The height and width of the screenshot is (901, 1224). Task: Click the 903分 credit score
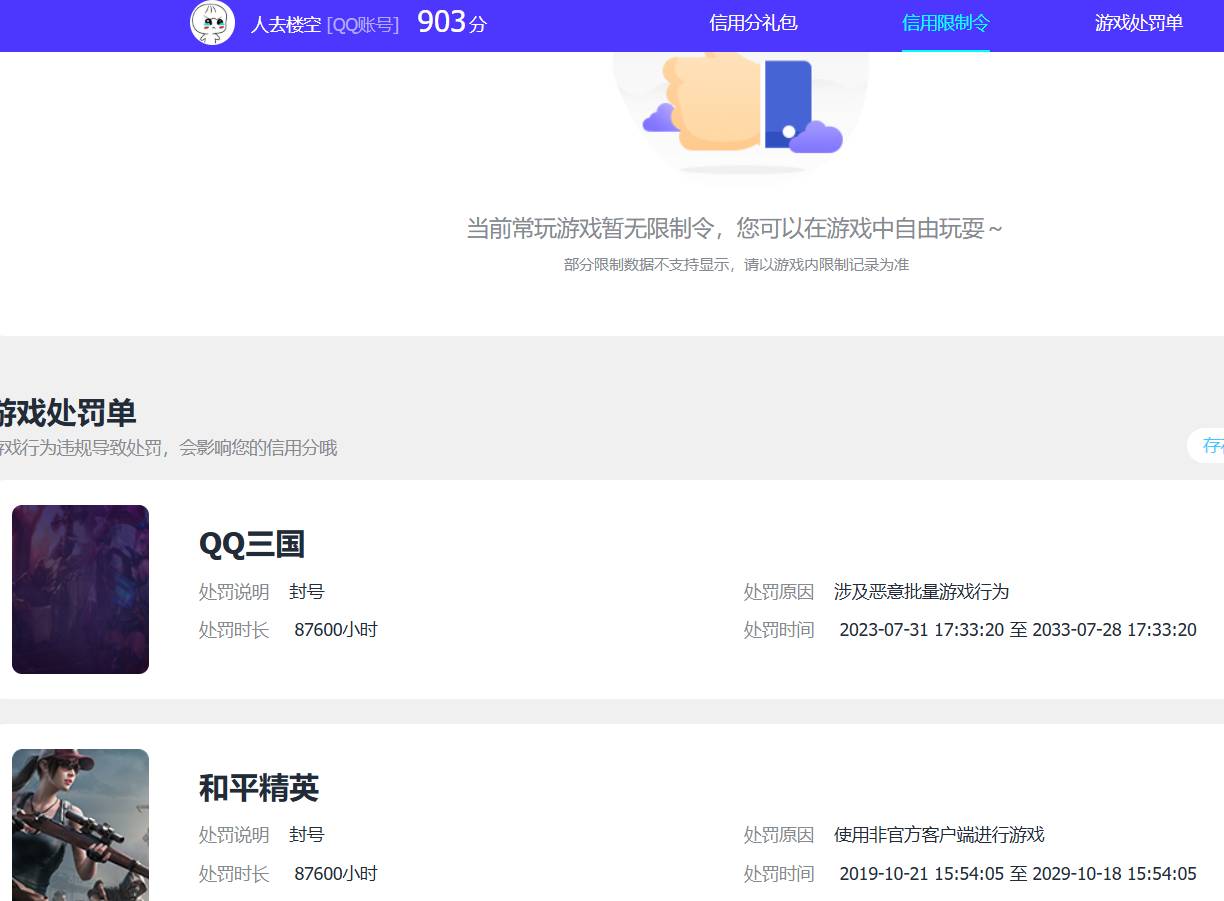click(452, 22)
